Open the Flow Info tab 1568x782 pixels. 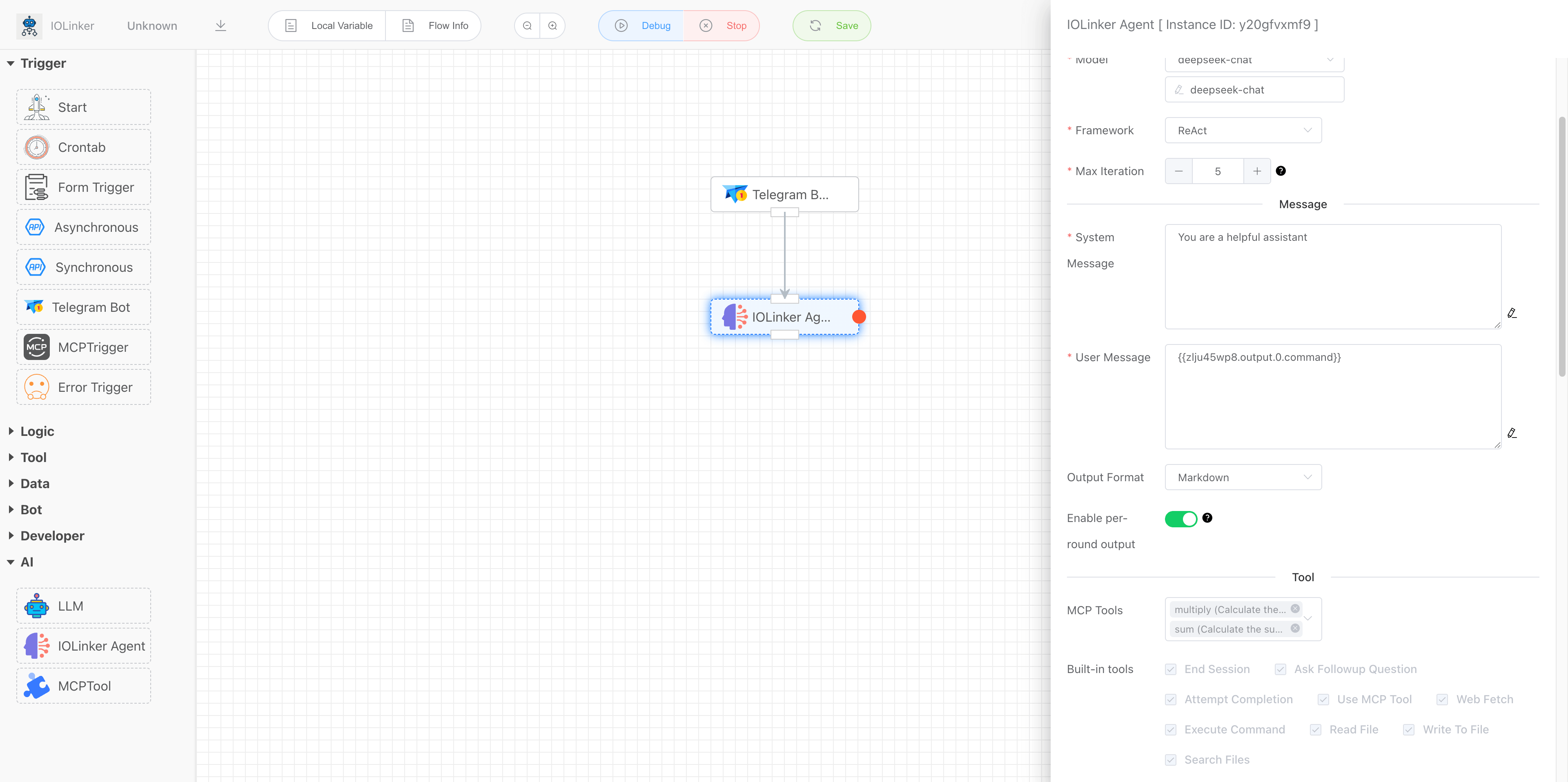[x=434, y=26]
